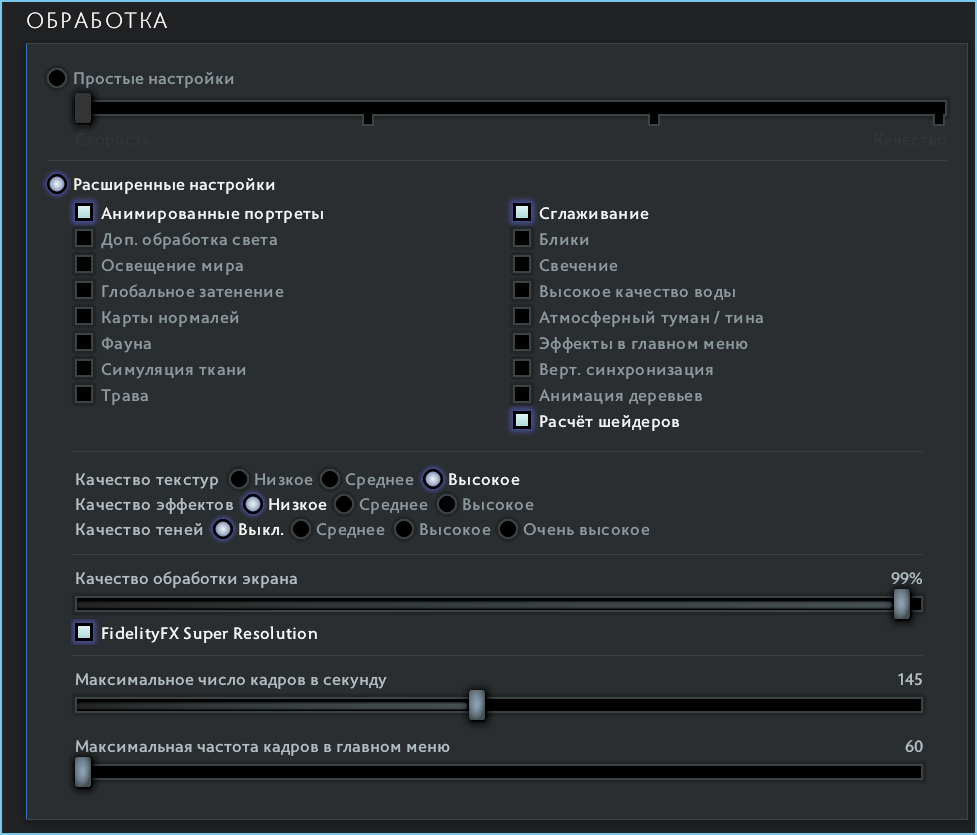Toggle Анимированные портреты checkbox
This screenshot has height=835, width=977.
[84, 213]
